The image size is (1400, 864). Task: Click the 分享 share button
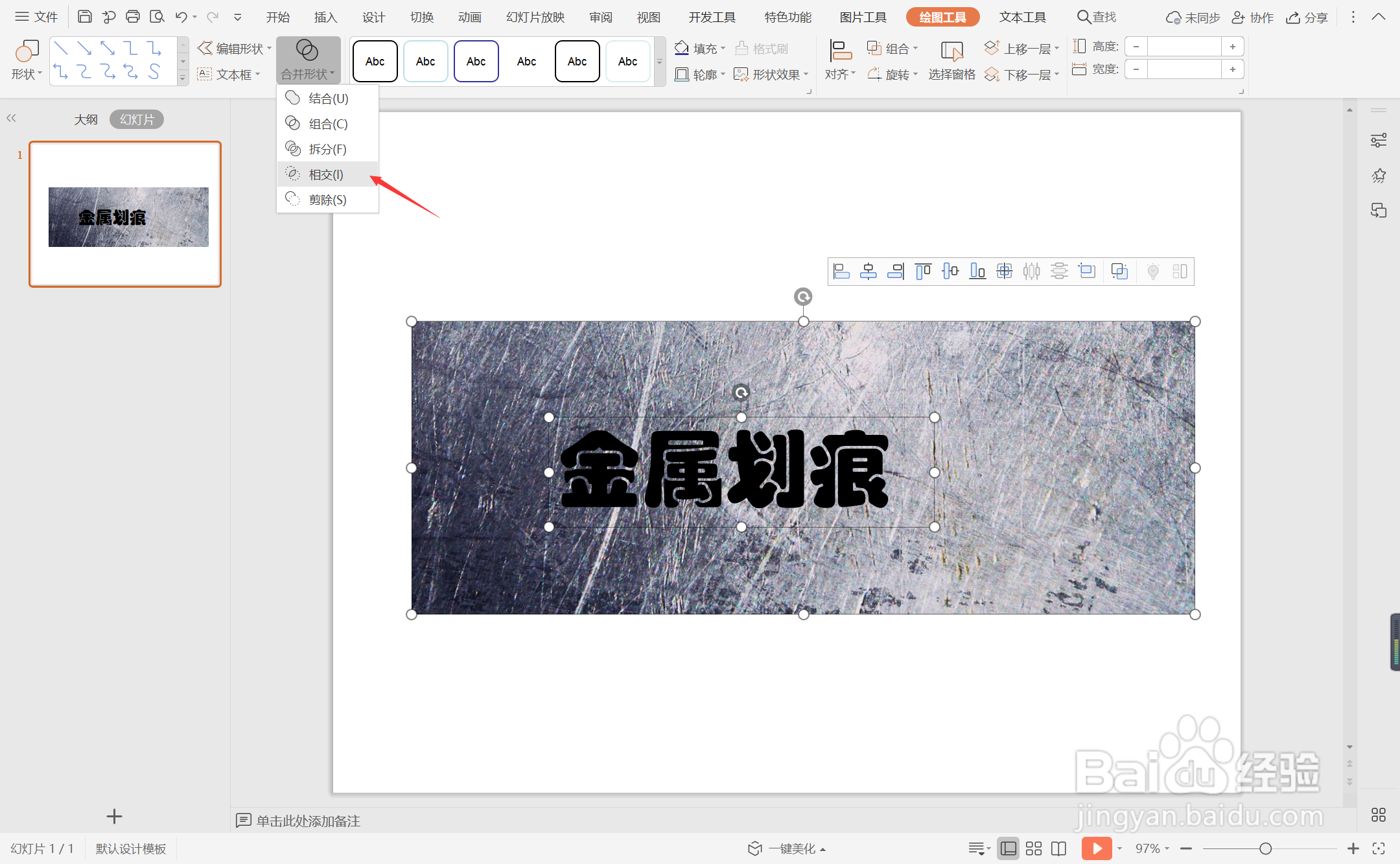(1307, 18)
